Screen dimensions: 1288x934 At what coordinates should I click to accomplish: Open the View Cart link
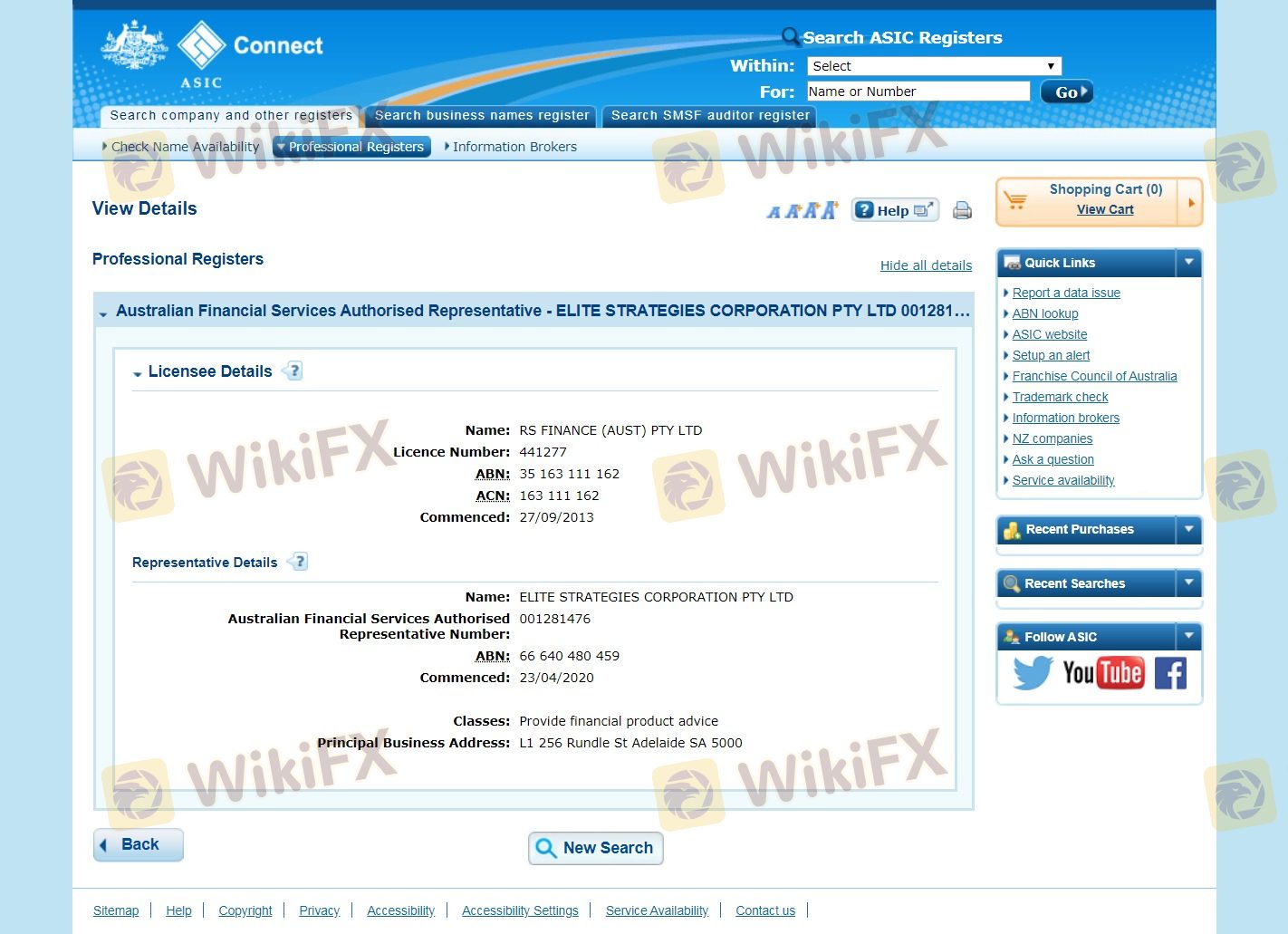click(1105, 209)
